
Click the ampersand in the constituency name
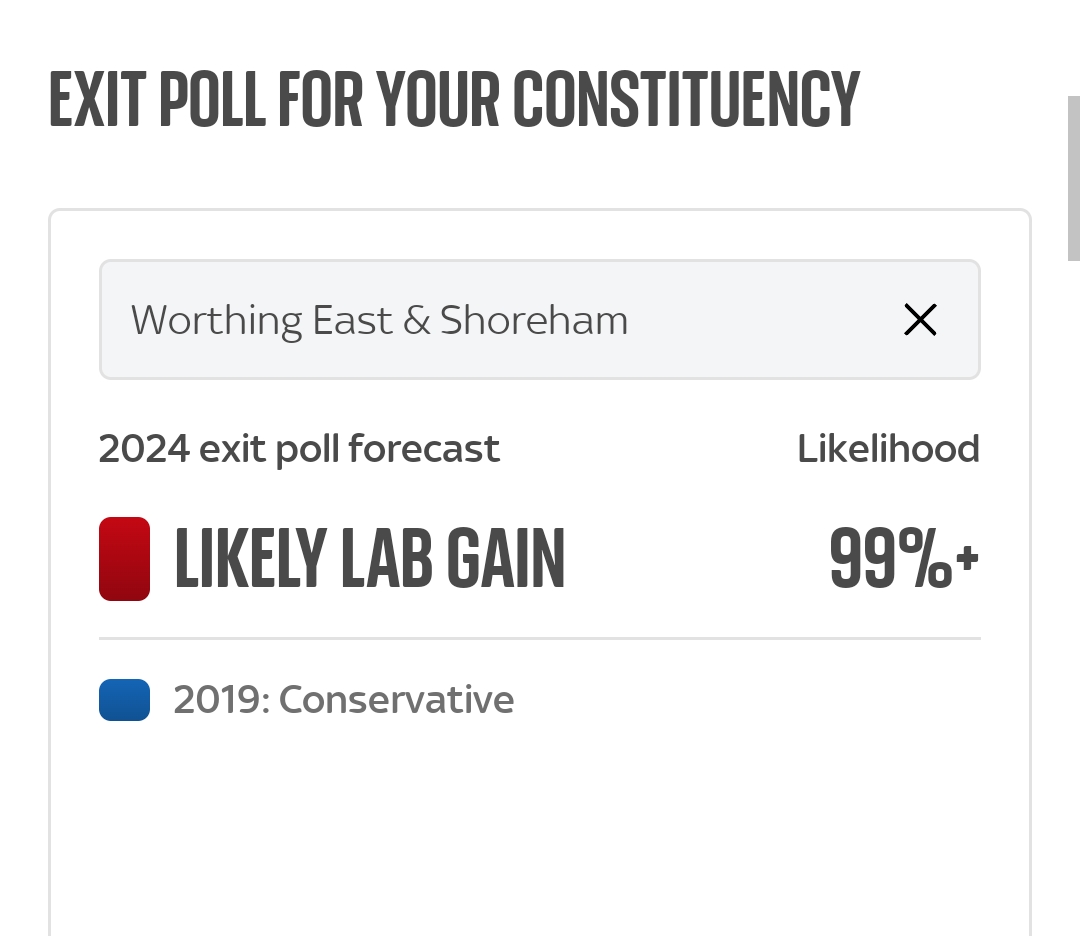tap(417, 320)
